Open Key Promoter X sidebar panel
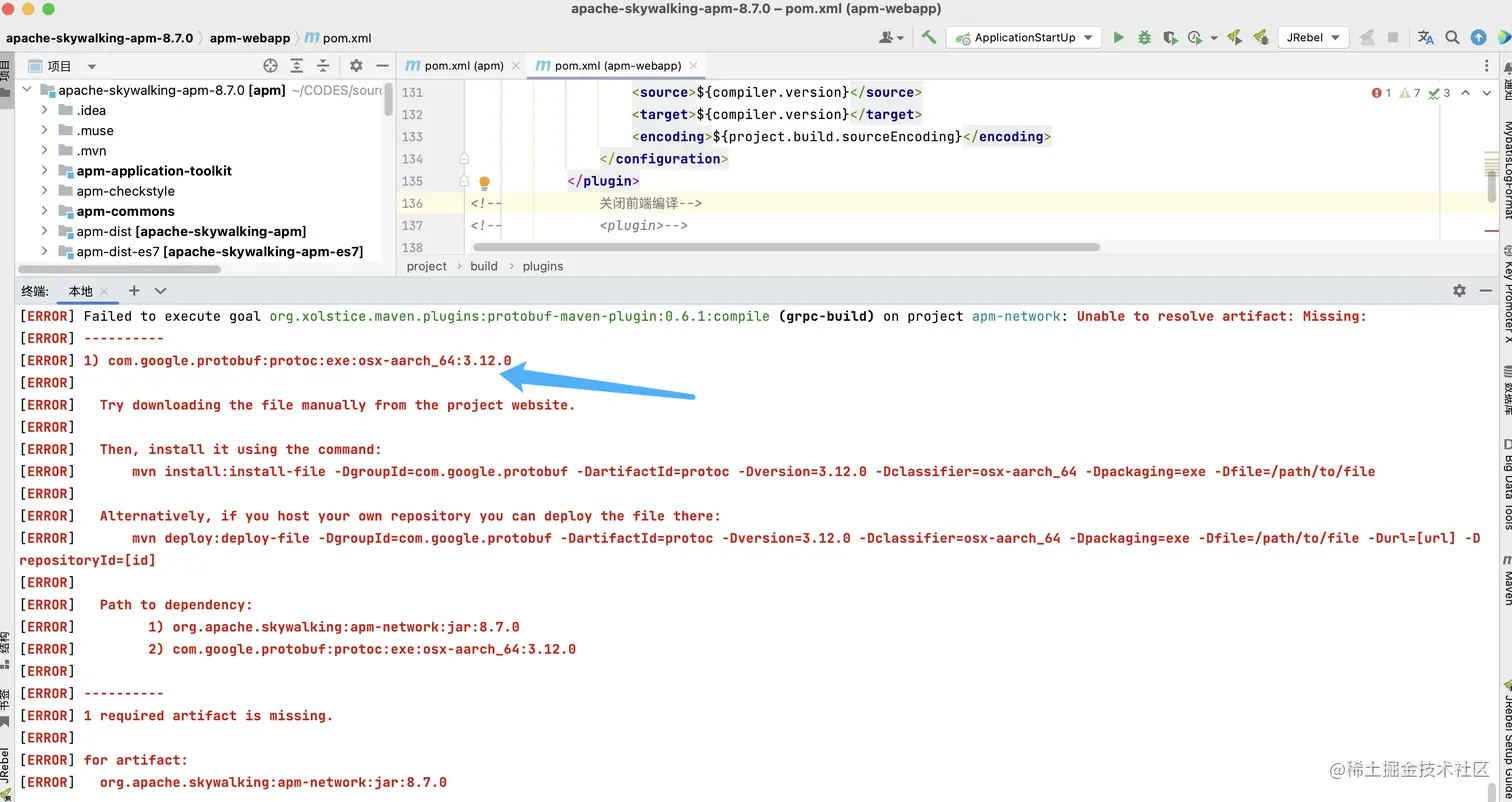Viewport: 1512px width, 802px height. point(1506,293)
